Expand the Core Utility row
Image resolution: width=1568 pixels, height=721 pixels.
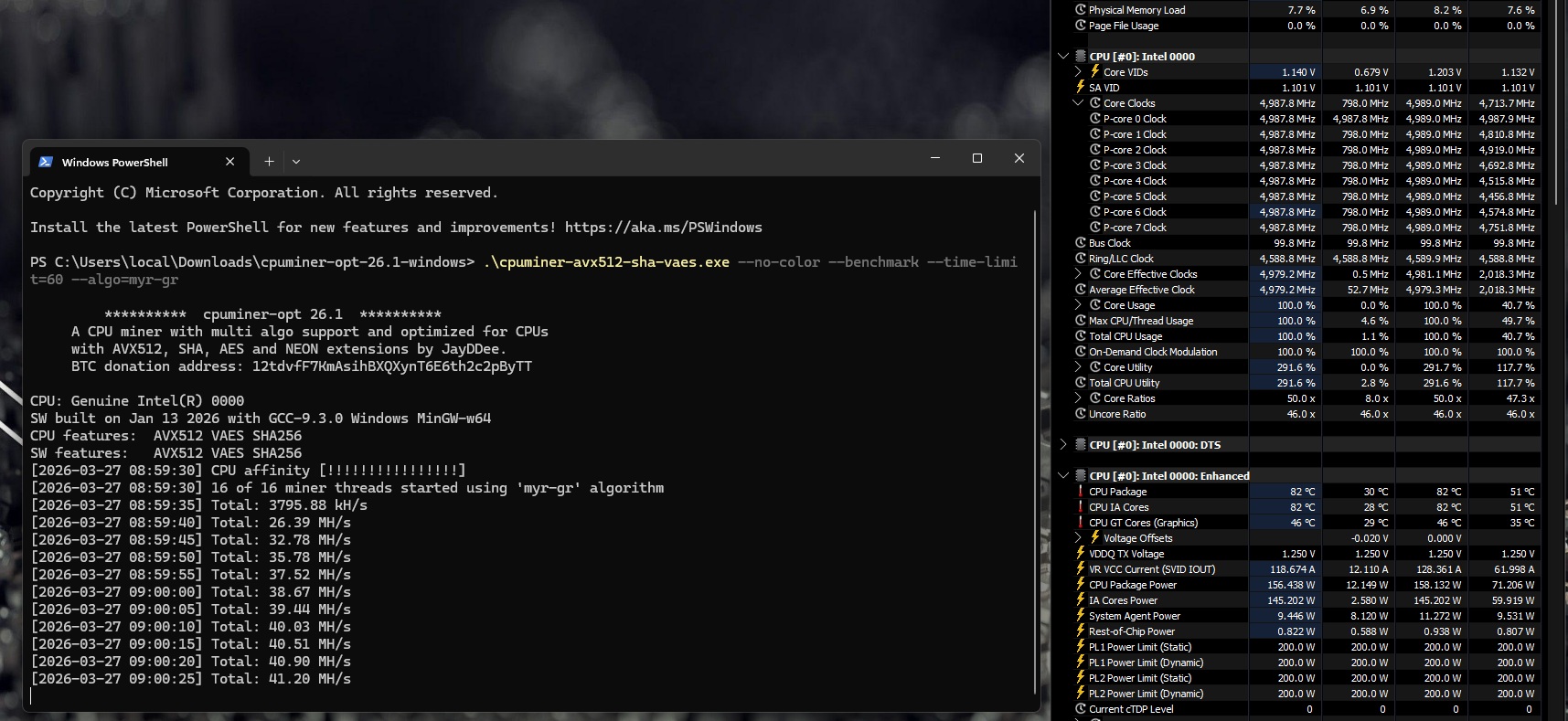pos(1078,367)
